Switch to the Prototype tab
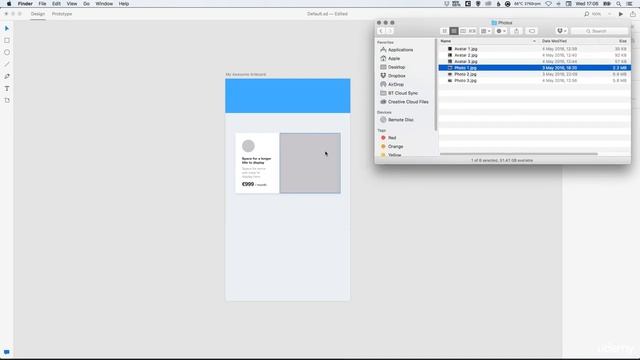The image size is (640, 360). [x=62, y=14]
